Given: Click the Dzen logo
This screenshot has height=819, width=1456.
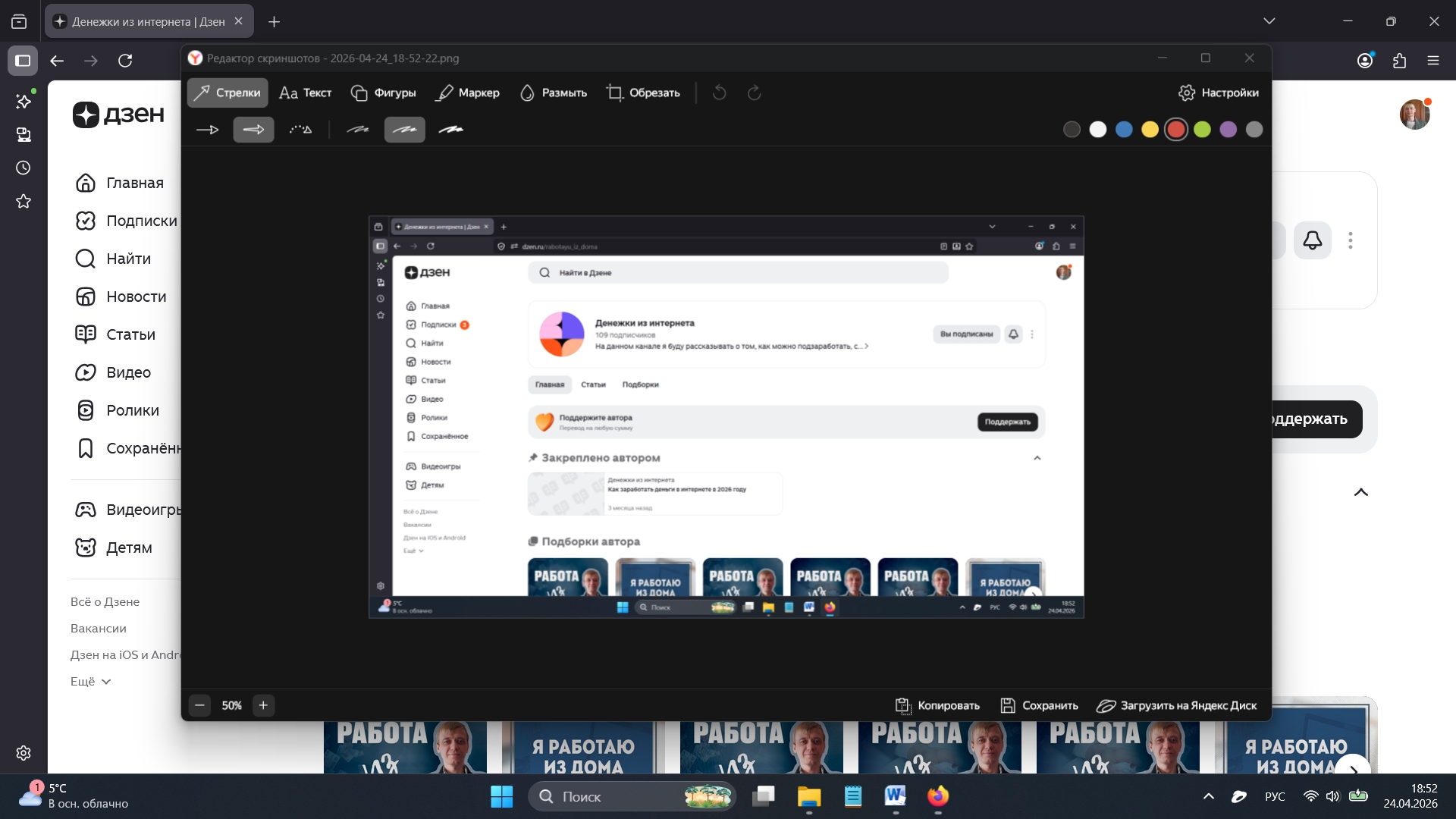Looking at the screenshot, I should pyautogui.click(x=118, y=115).
